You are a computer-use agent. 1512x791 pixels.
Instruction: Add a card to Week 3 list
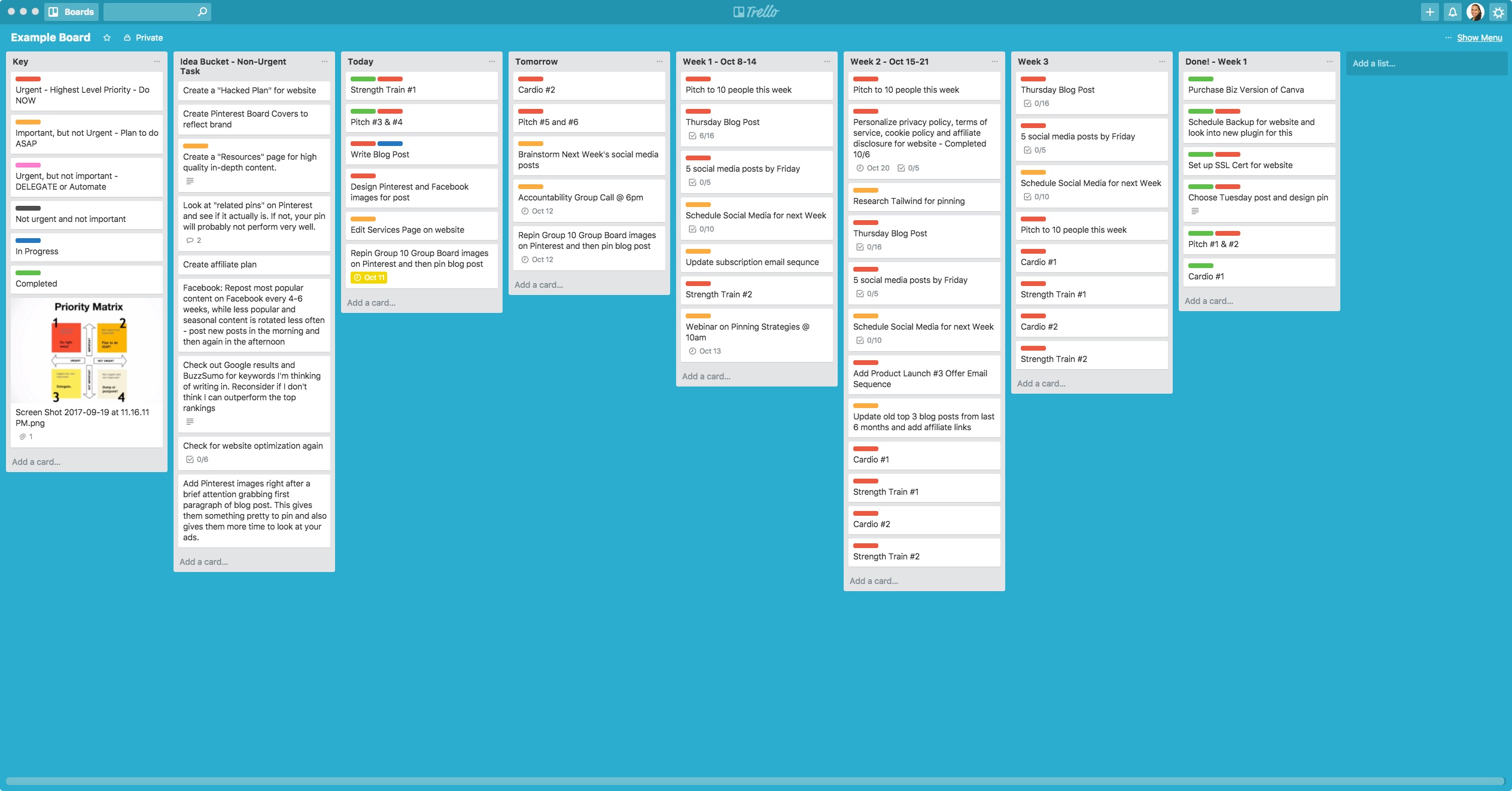1042,384
